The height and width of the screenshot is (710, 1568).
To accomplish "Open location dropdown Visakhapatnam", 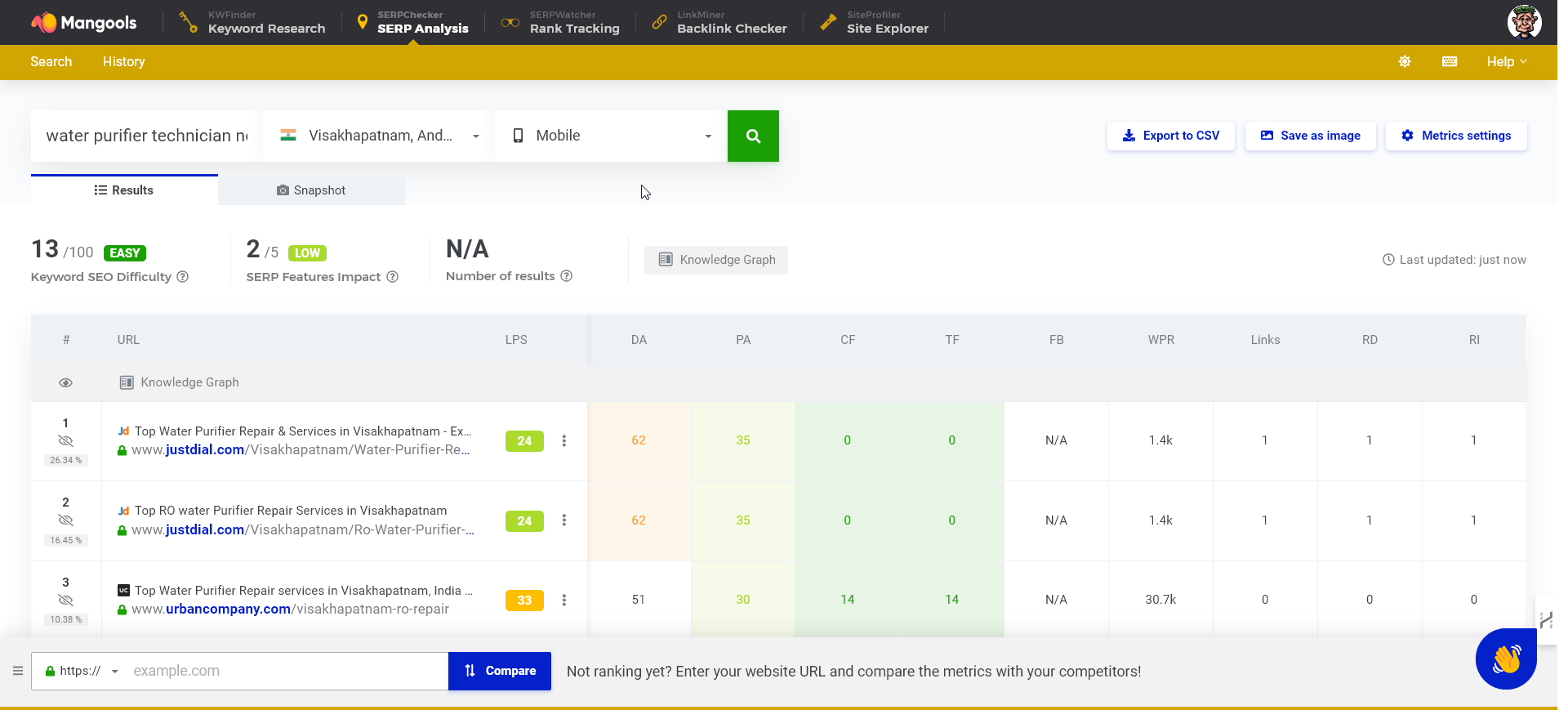I will tap(379, 136).
